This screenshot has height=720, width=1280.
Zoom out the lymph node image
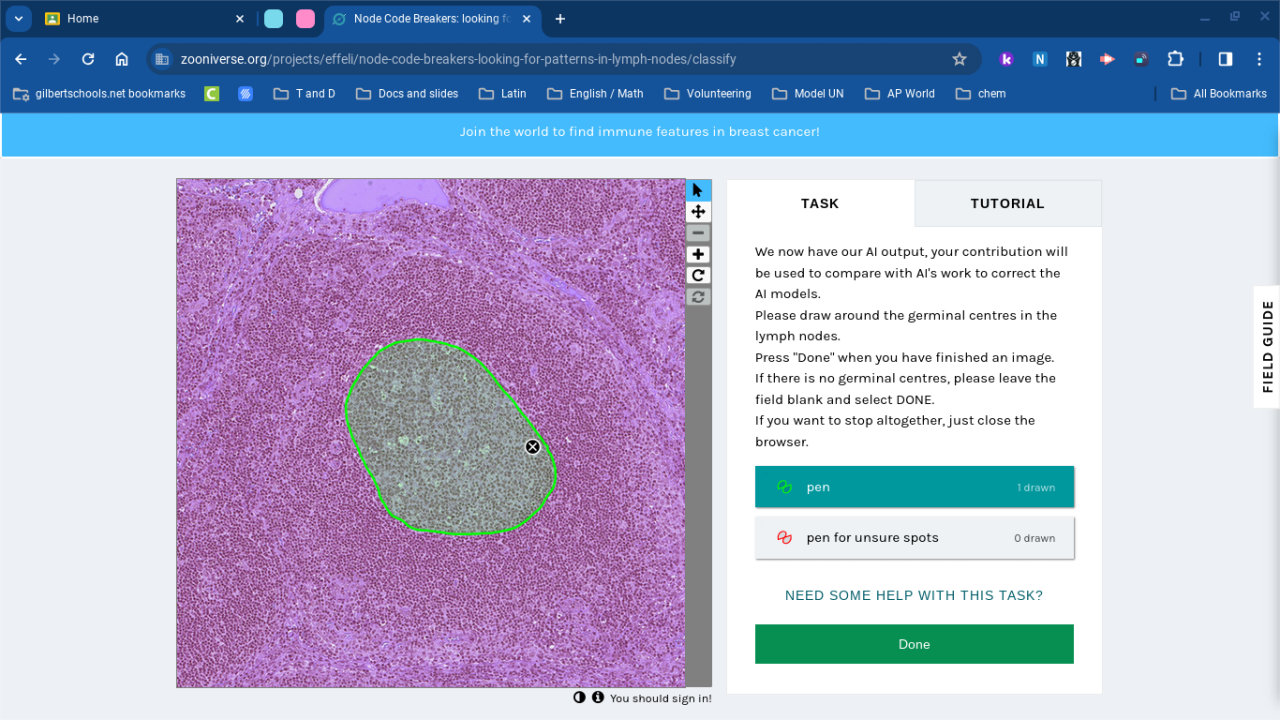(698, 233)
